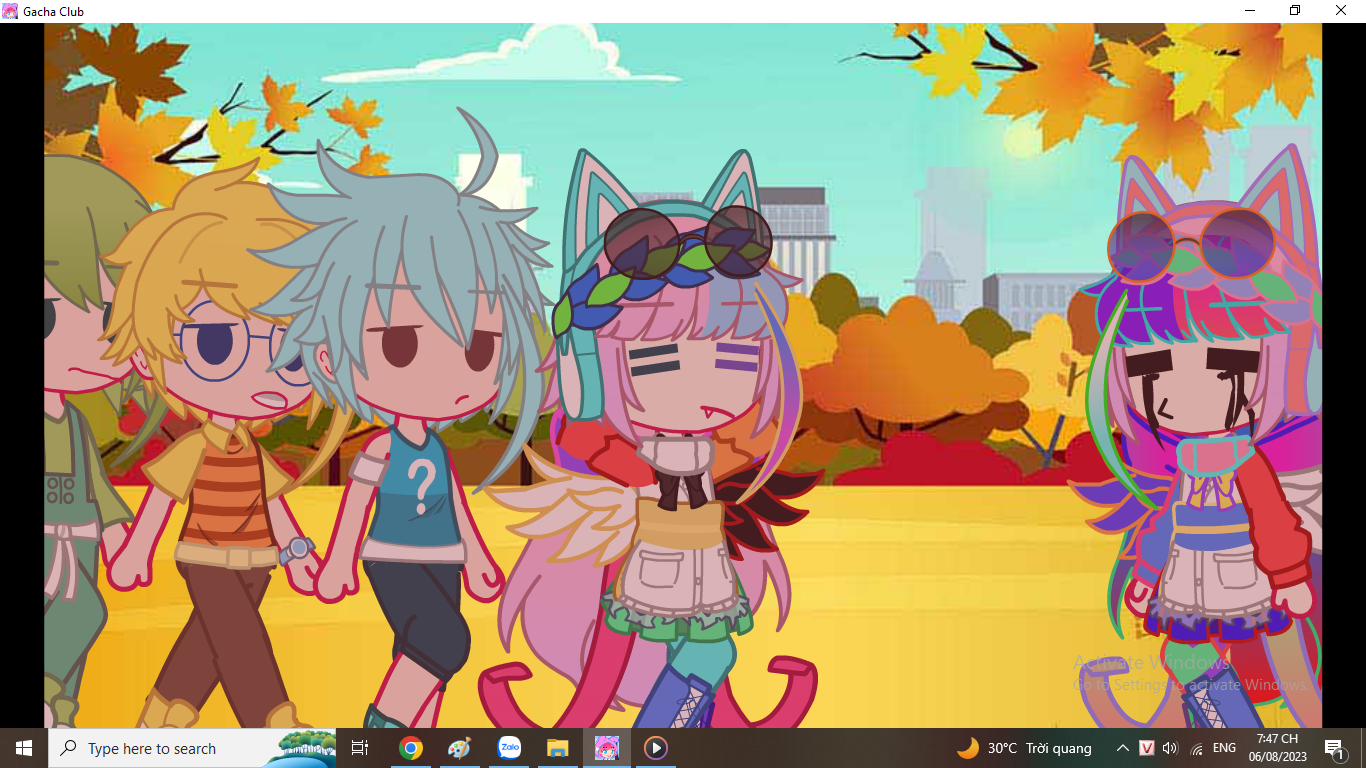Minimize the Gacha Club window
Viewport: 1366px width, 768px height.
point(1250,11)
